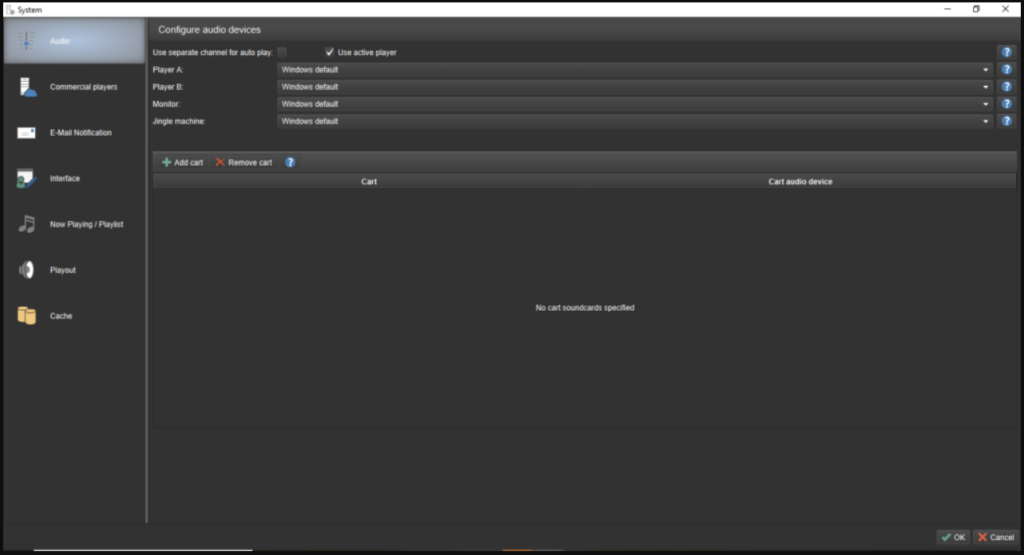Enable separate channel for auto play checkbox
The height and width of the screenshot is (555, 1024).
click(x=282, y=52)
